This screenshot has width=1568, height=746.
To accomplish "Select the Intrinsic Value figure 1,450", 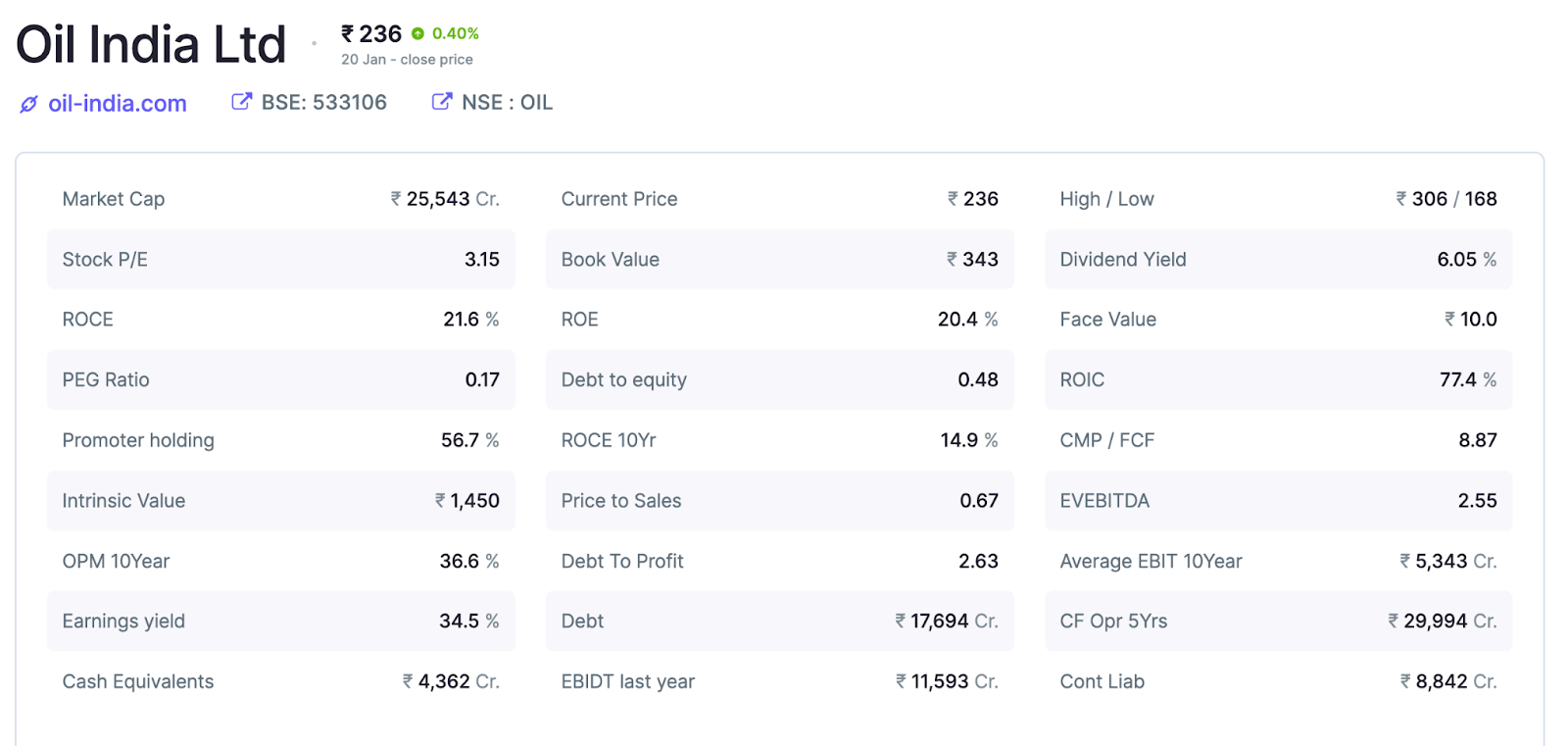I will pos(467,501).
